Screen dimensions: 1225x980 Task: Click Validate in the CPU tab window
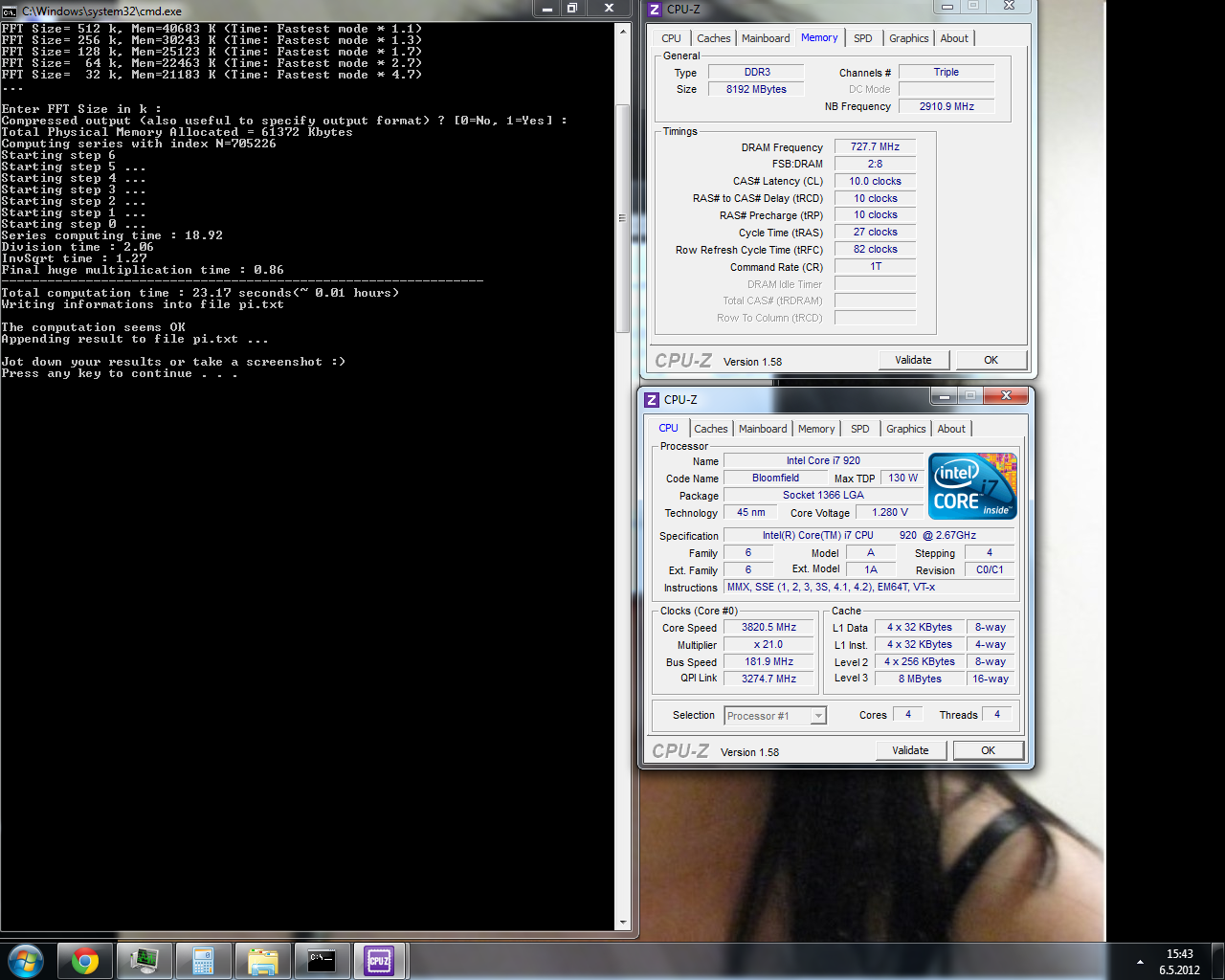(910, 750)
